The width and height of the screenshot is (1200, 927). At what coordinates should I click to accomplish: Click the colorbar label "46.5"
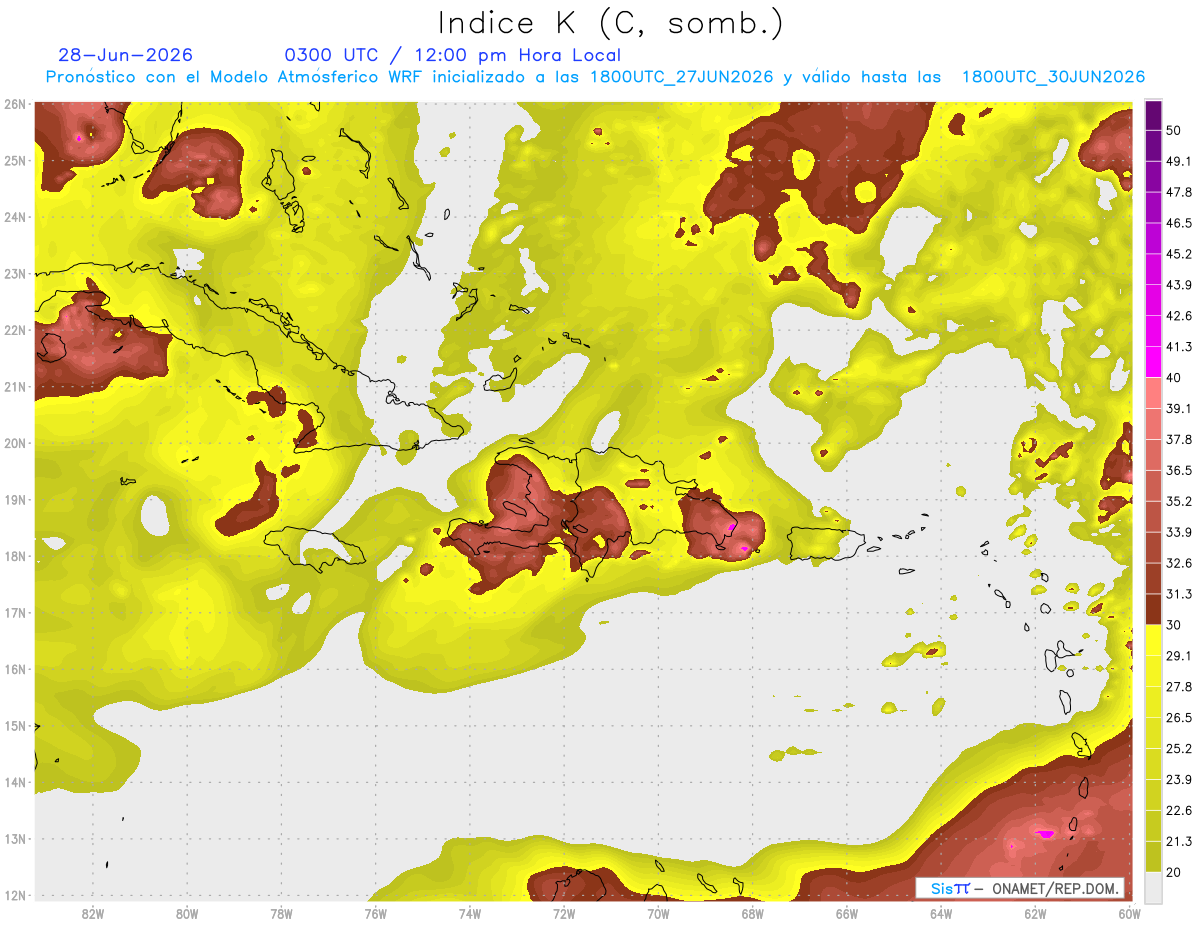1178,223
